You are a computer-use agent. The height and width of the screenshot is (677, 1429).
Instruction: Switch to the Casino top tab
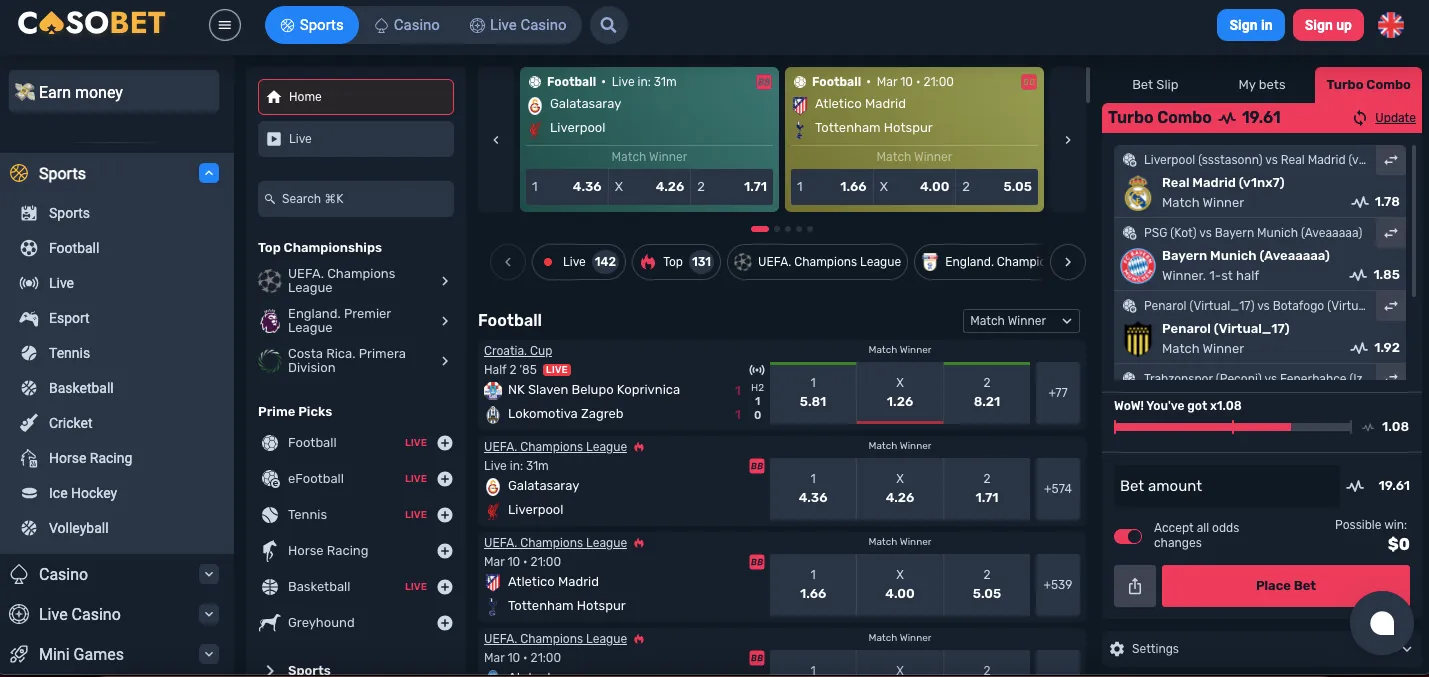pyautogui.click(x=406, y=25)
